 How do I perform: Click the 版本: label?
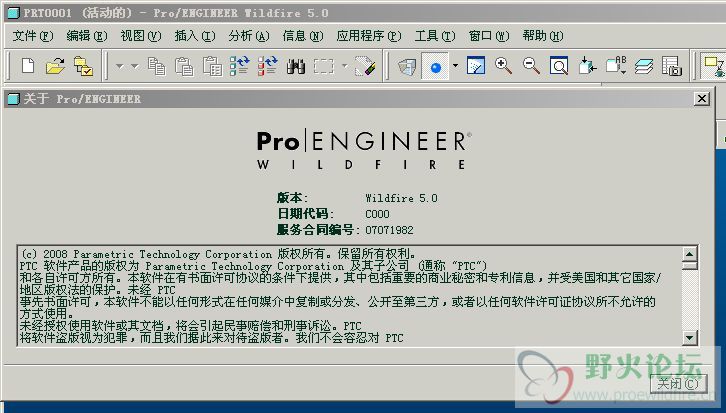293,198
